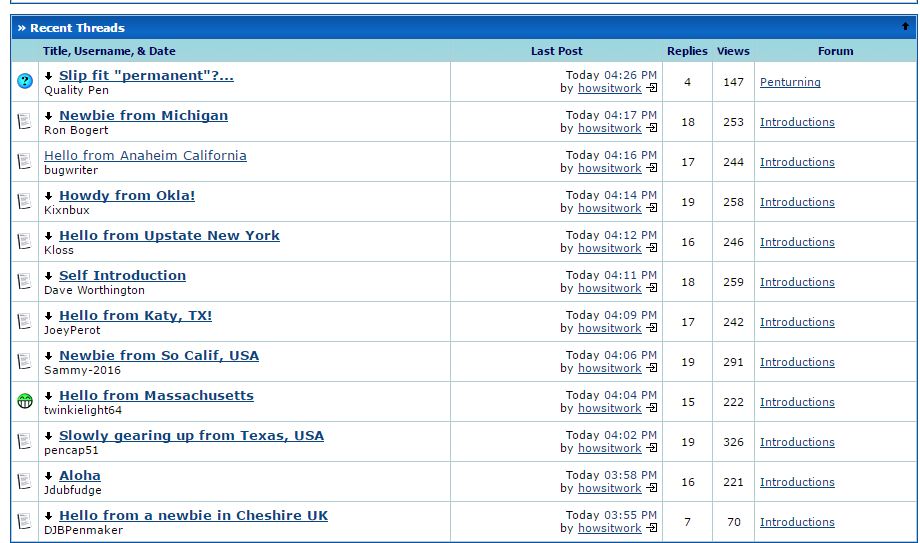
Task: Jump to first unread in Slowly gearing up thread
Action: tap(49, 436)
